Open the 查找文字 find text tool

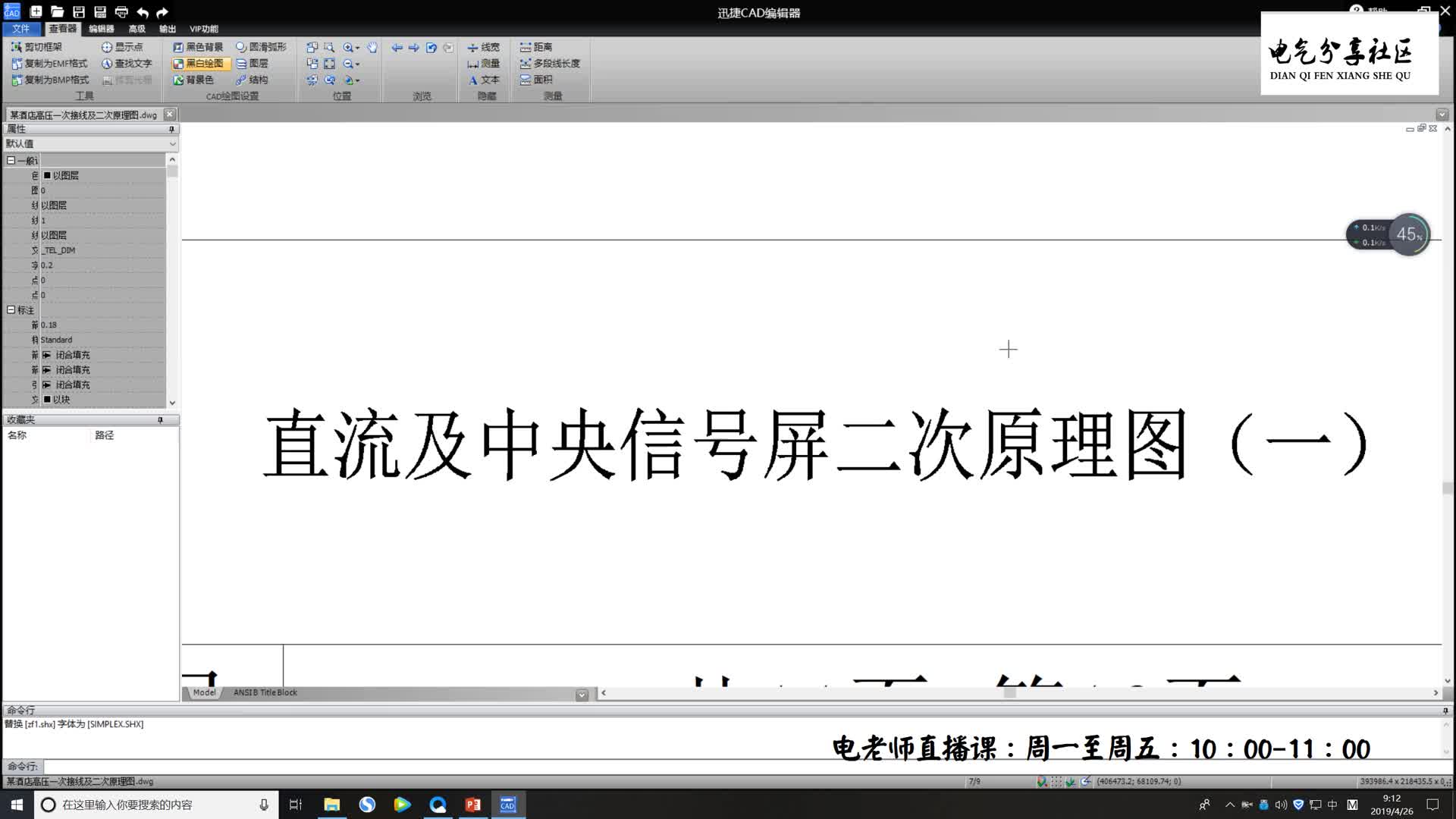127,64
